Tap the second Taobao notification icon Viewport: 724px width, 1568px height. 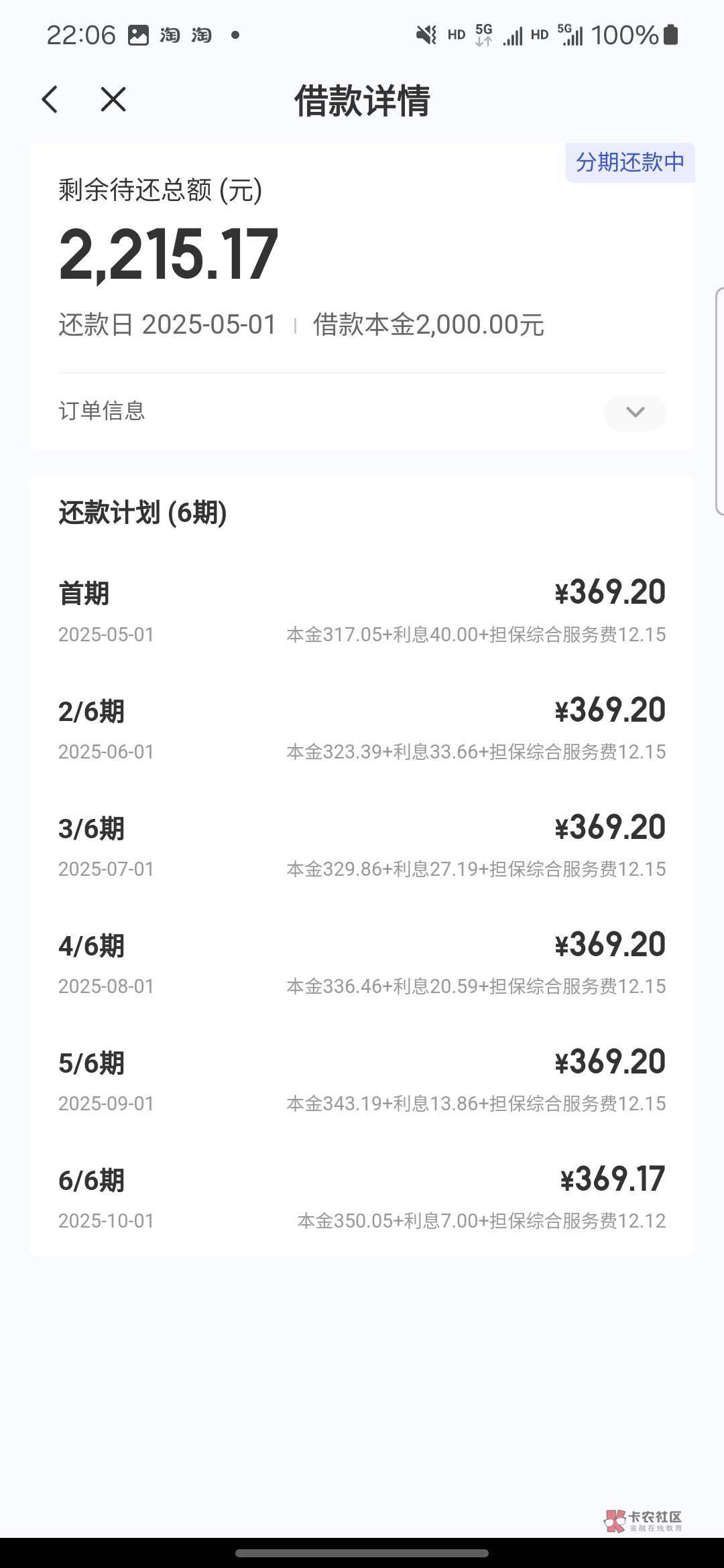pyautogui.click(x=201, y=35)
